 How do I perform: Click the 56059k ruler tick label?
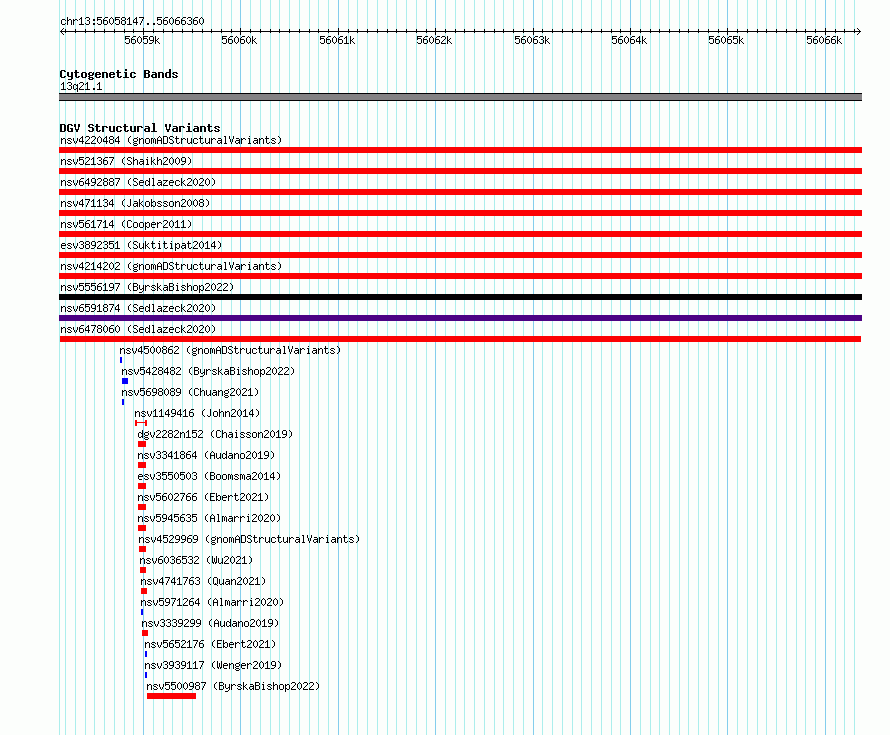pyautogui.click(x=142, y=40)
